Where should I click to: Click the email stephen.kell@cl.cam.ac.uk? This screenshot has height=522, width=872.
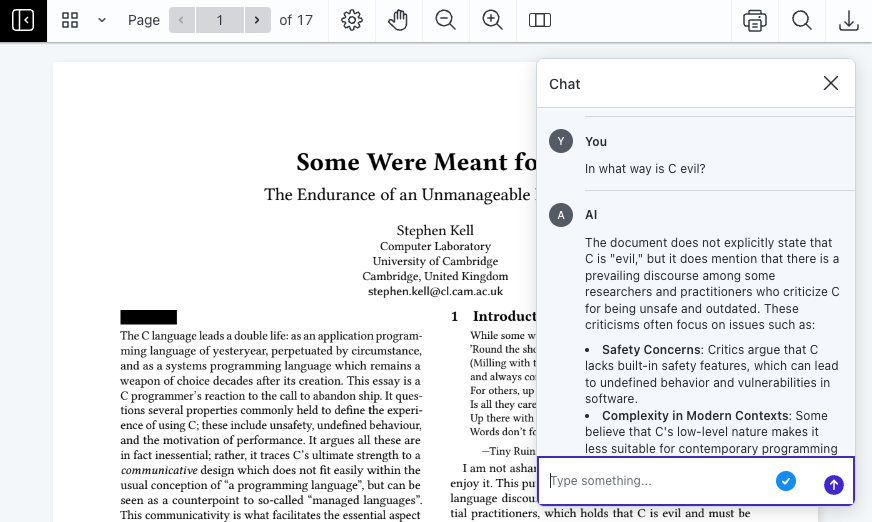point(435,291)
